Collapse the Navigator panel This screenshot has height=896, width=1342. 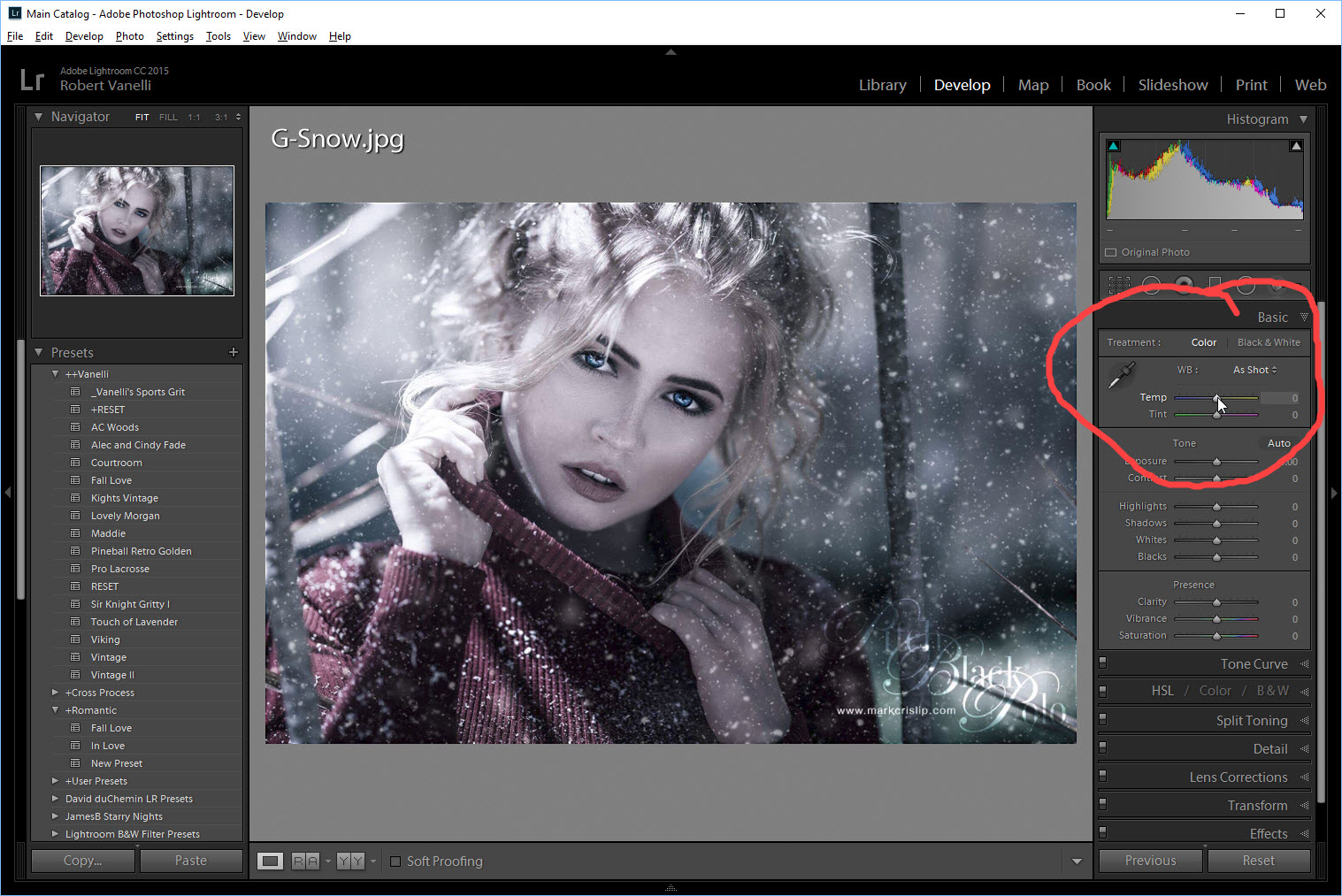tap(38, 117)
